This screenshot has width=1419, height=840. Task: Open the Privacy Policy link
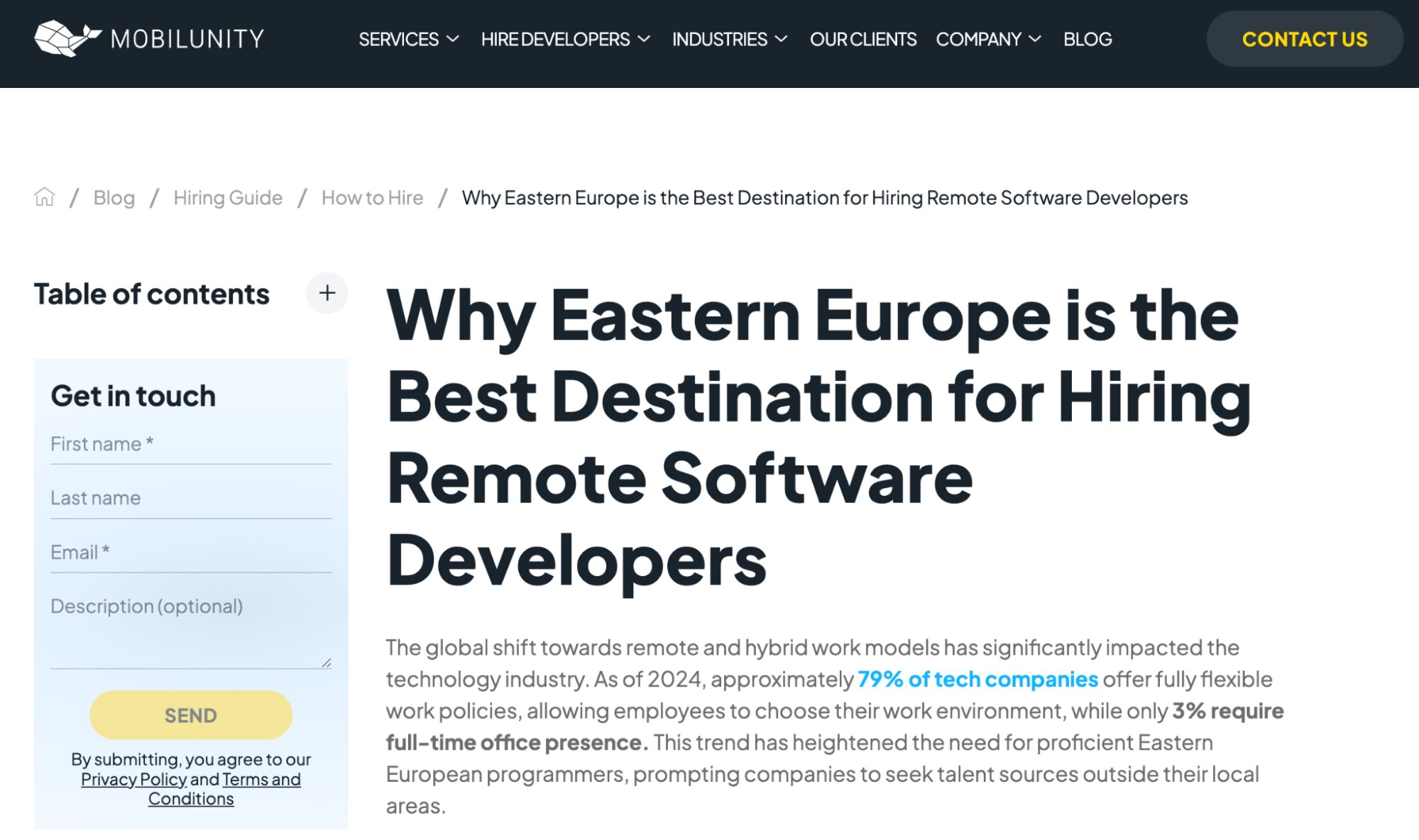pos(133,779)
